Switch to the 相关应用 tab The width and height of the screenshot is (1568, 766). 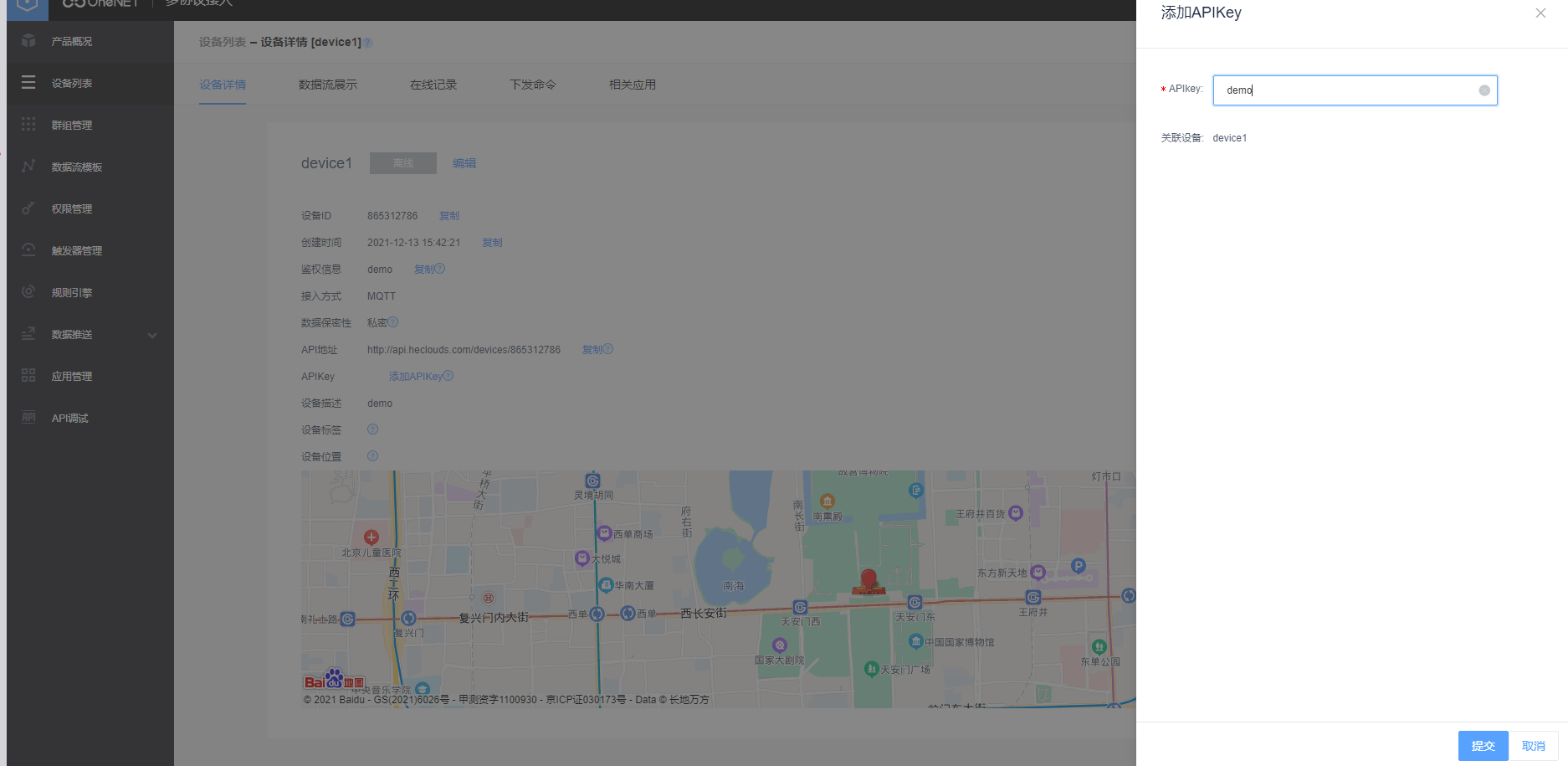(633, 85)
